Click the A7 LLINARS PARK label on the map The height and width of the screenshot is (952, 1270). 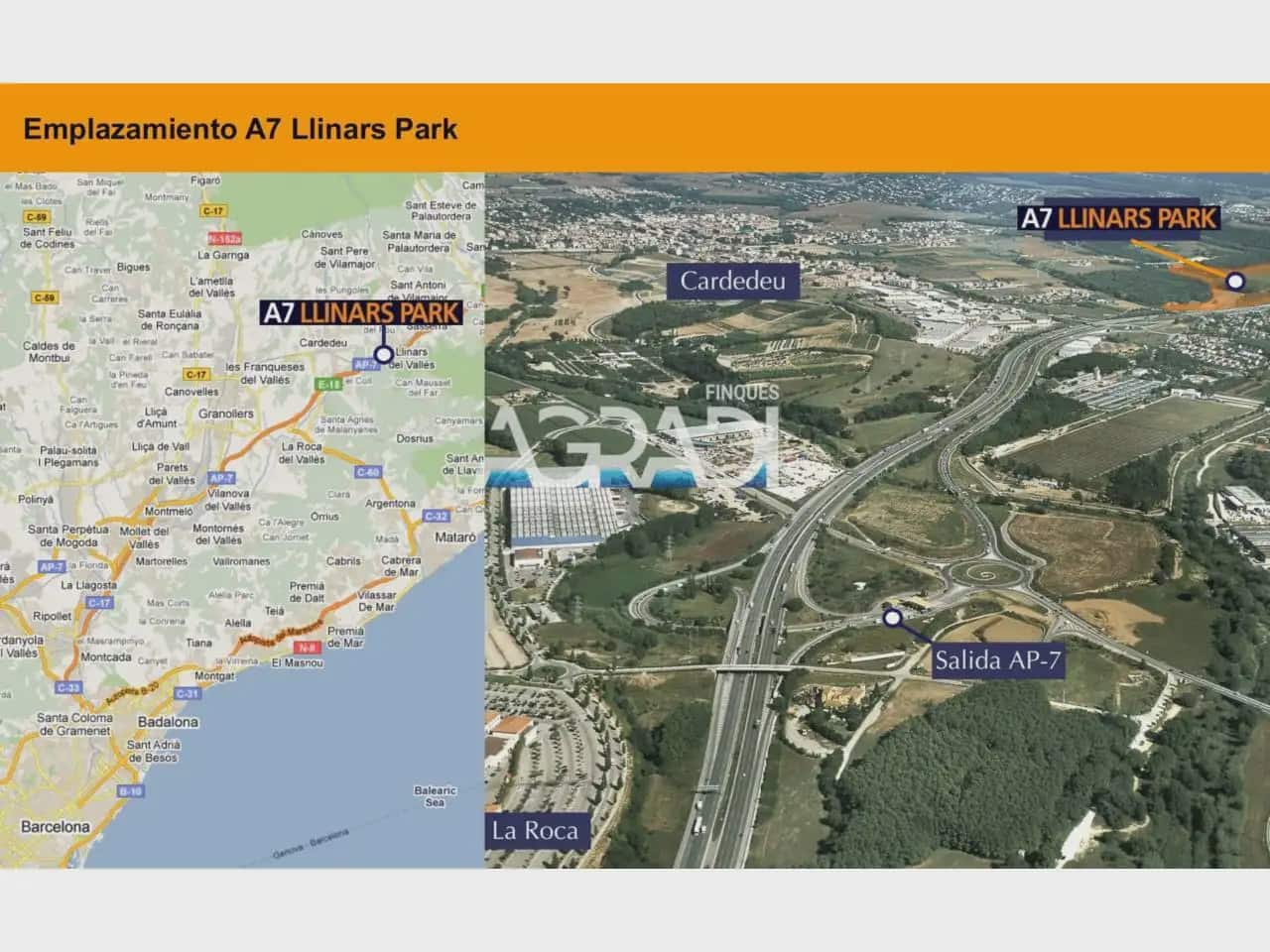[x=362, y=313]
